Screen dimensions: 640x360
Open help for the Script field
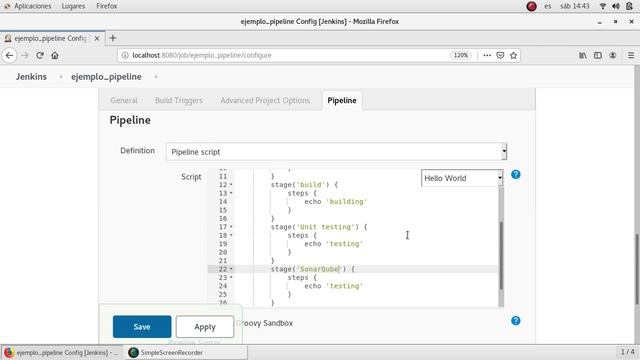coord(516,174)
